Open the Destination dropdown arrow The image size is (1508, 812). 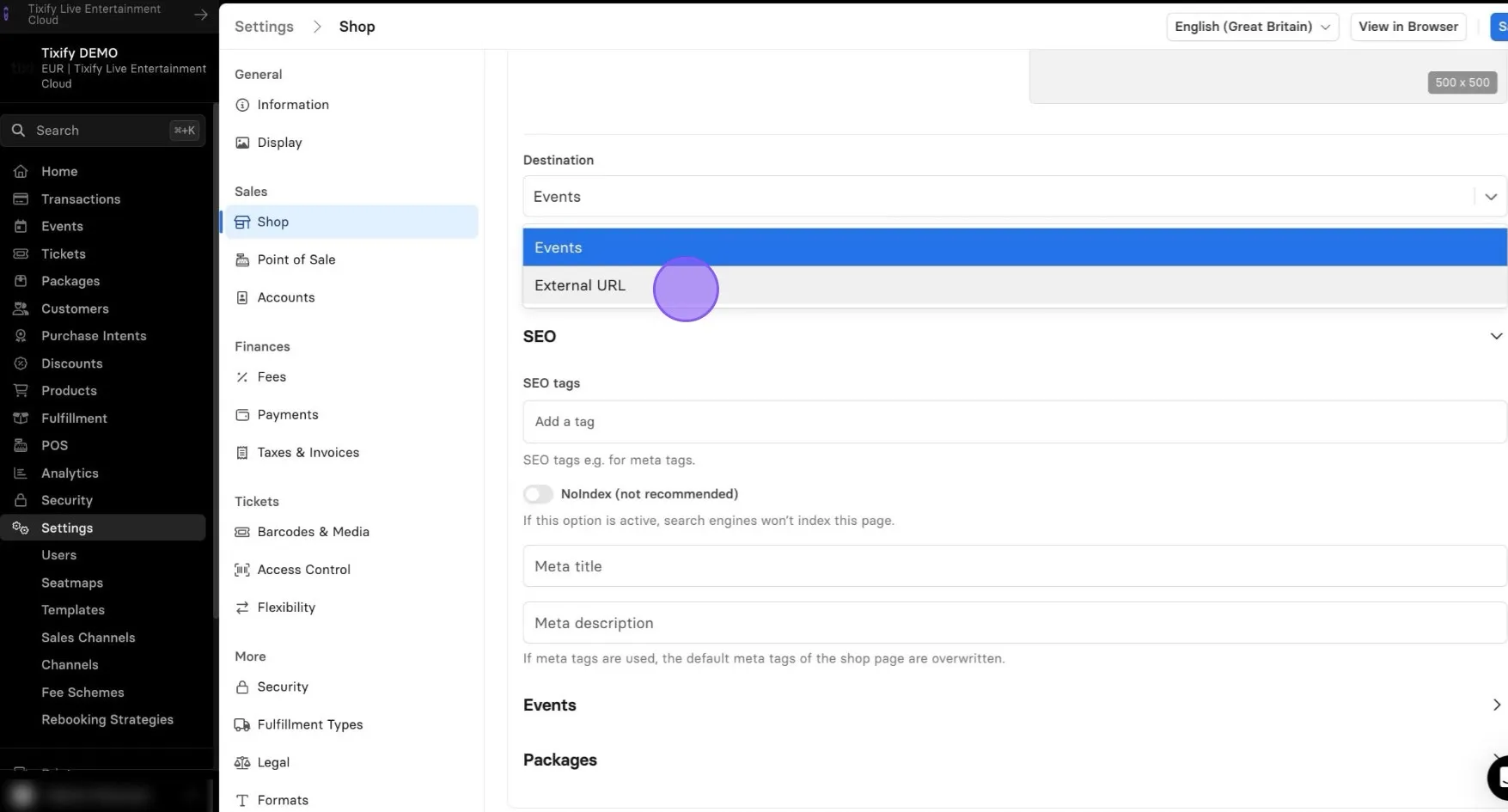point(1491,197)
